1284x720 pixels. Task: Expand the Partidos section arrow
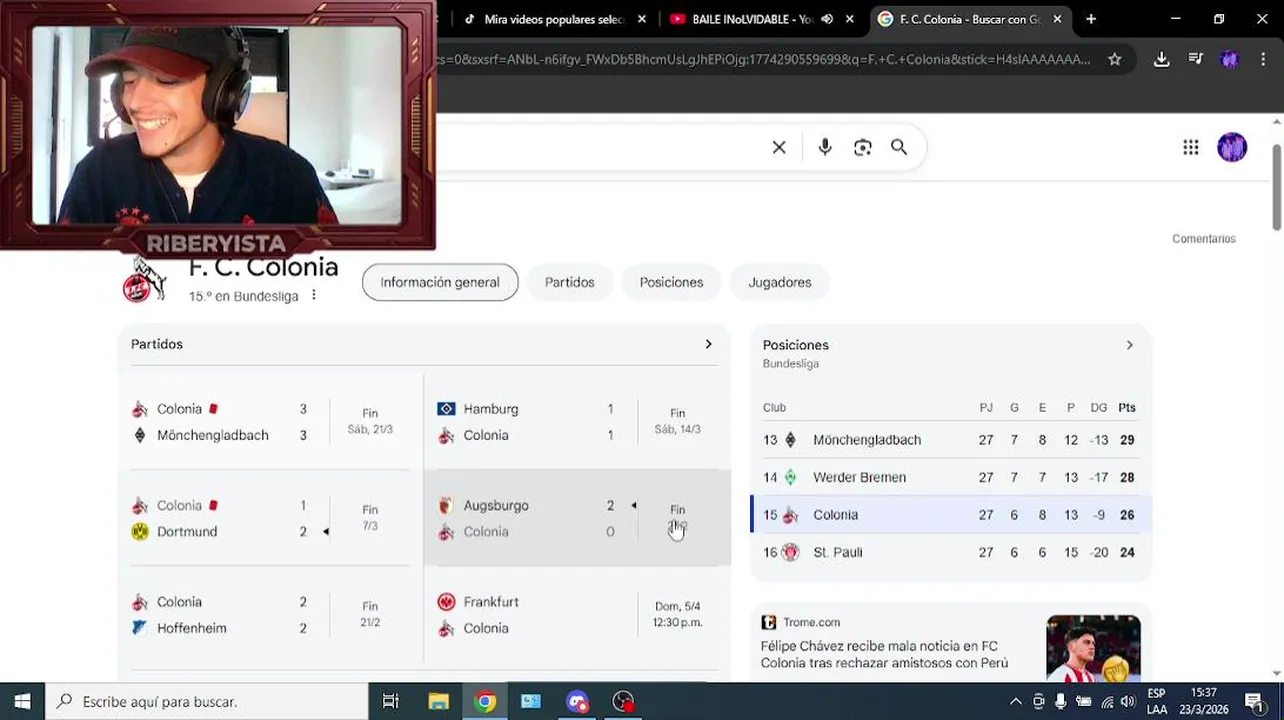[x=708, y=344]
